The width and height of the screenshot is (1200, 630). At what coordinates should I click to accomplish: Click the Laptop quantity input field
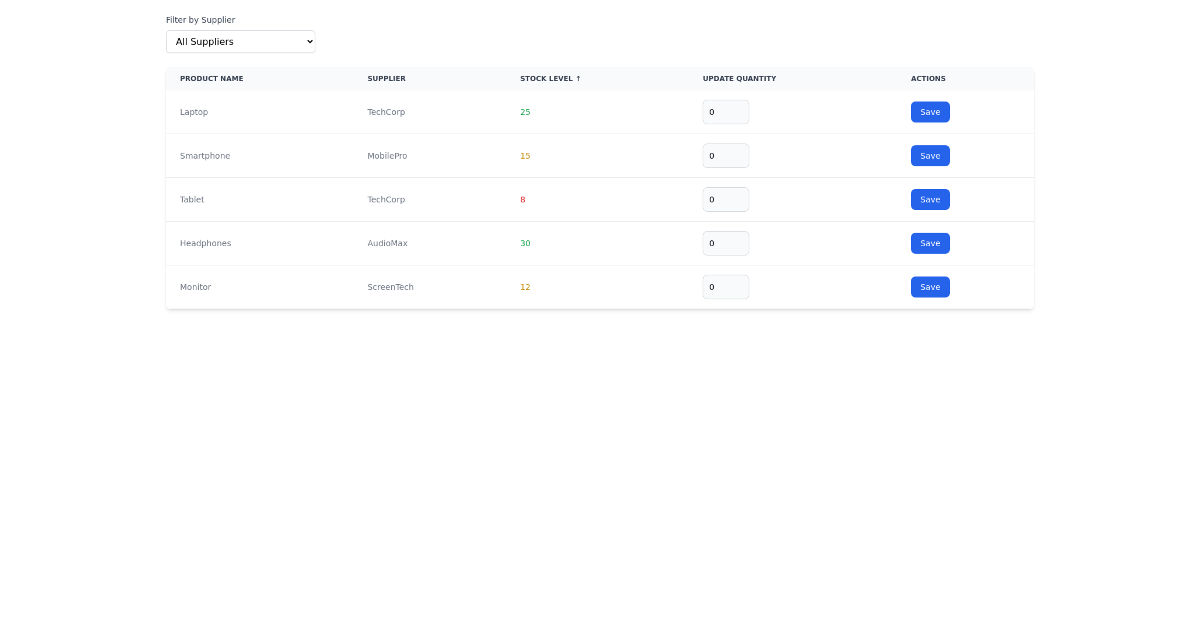[x=726, y=112]
